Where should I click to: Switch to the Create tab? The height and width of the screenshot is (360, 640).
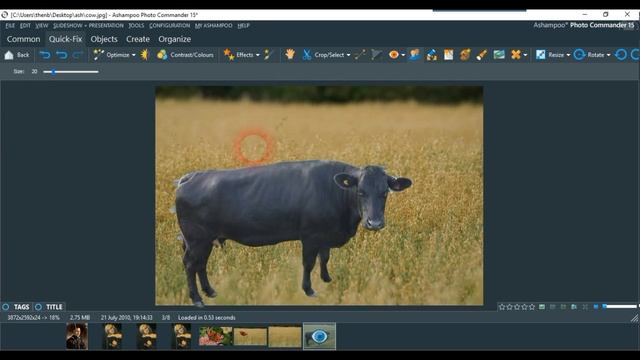138,39
